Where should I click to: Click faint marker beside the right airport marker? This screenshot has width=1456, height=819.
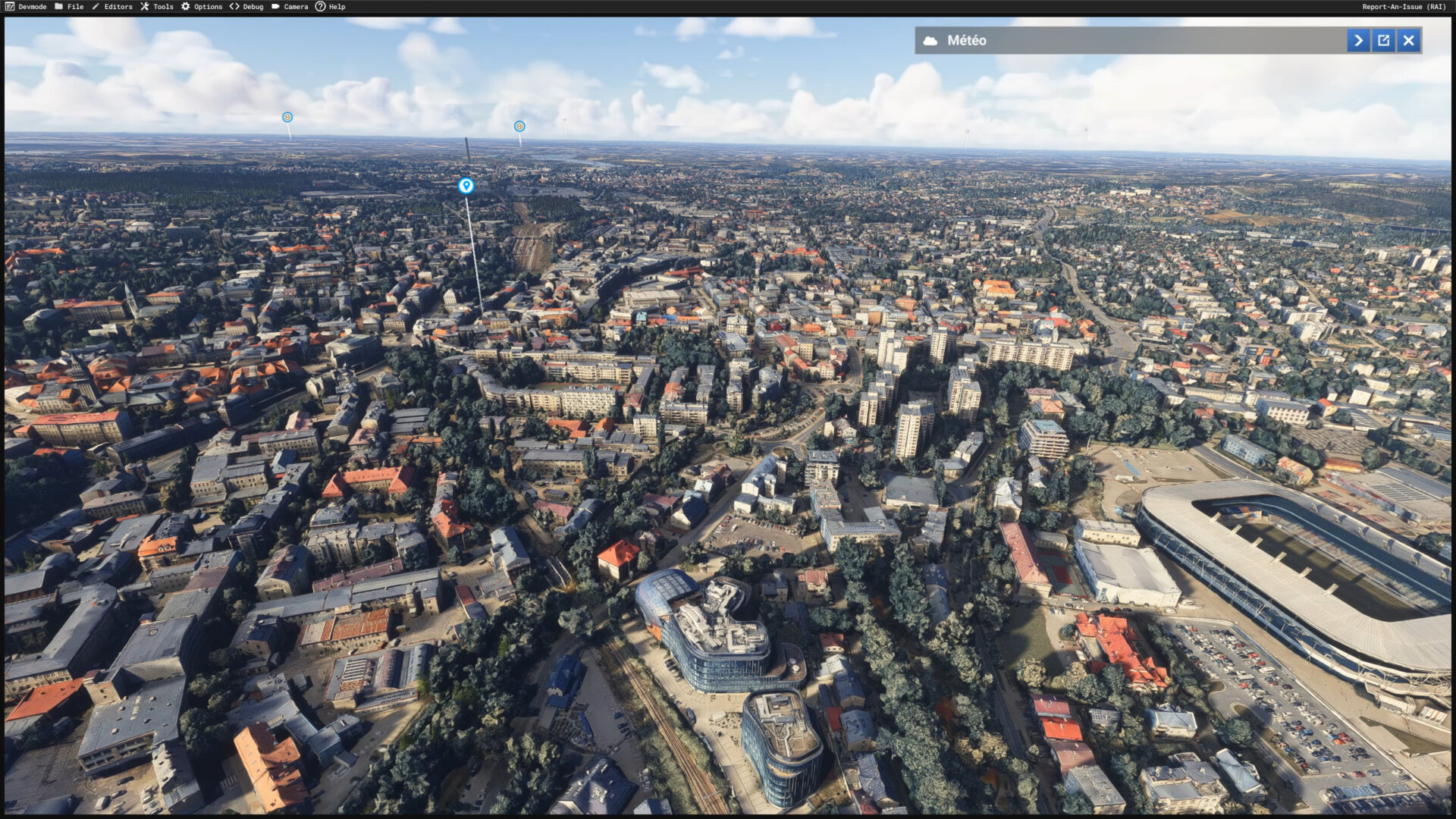pyautogui.click(x=564, y=121)
